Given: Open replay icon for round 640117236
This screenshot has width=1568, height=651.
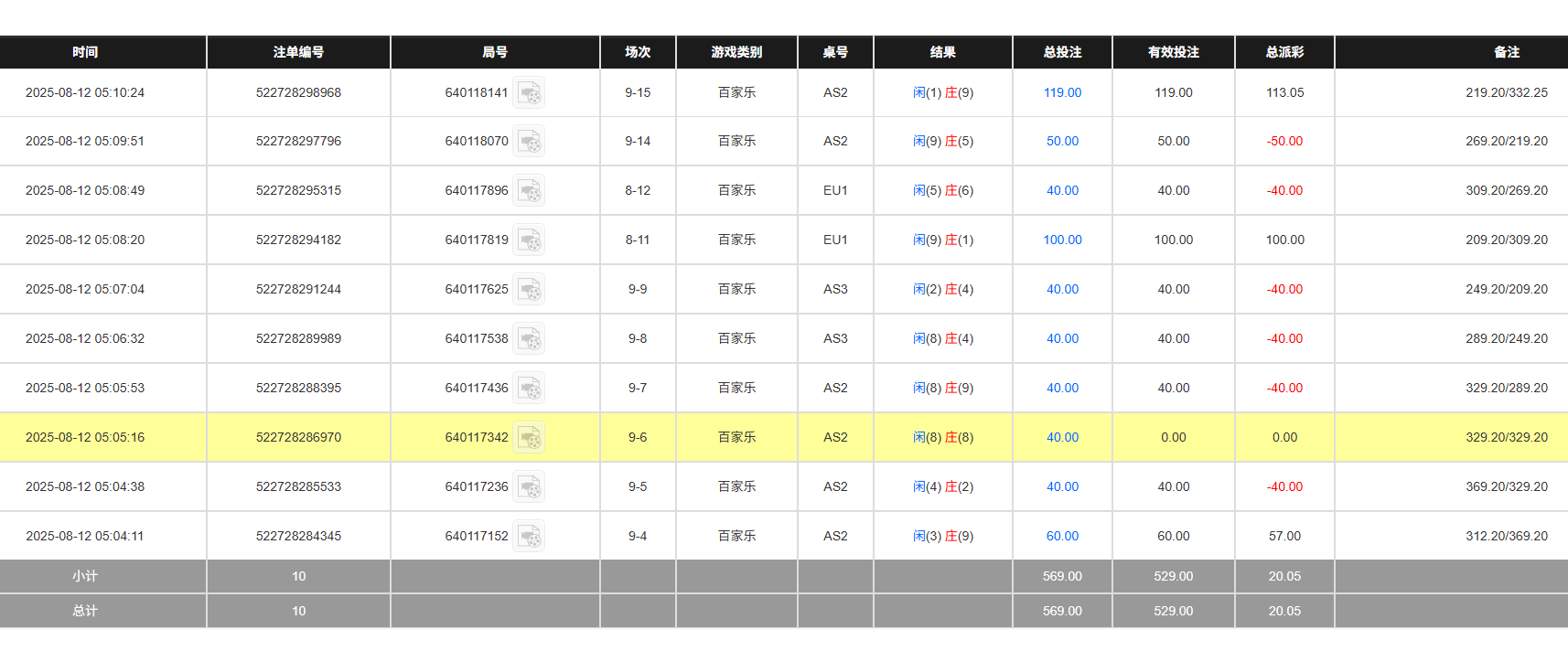Looking at the screenshot, I should (x=529, y=487).
